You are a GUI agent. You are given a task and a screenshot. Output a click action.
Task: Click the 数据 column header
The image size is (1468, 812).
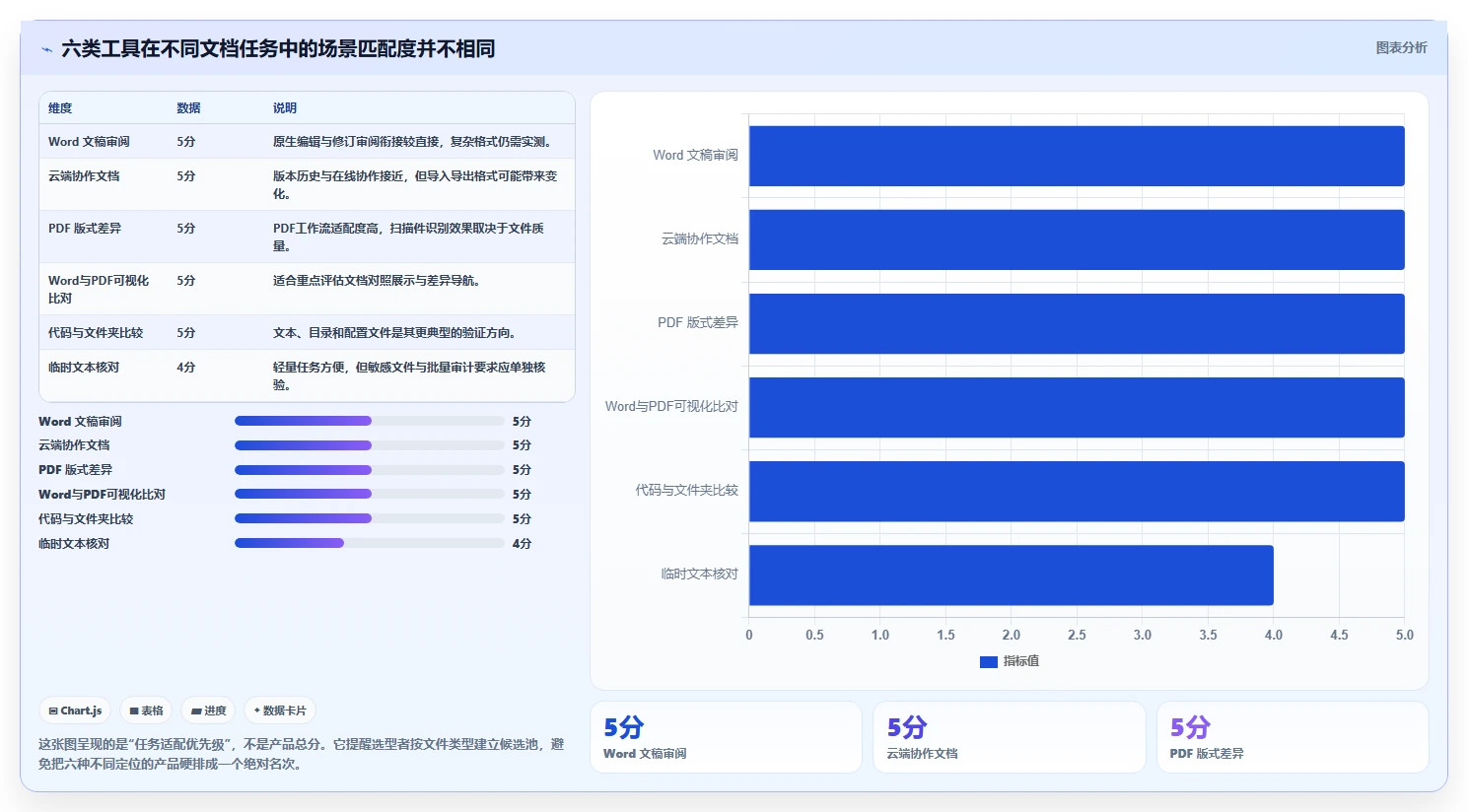click(x=188, y=108)
